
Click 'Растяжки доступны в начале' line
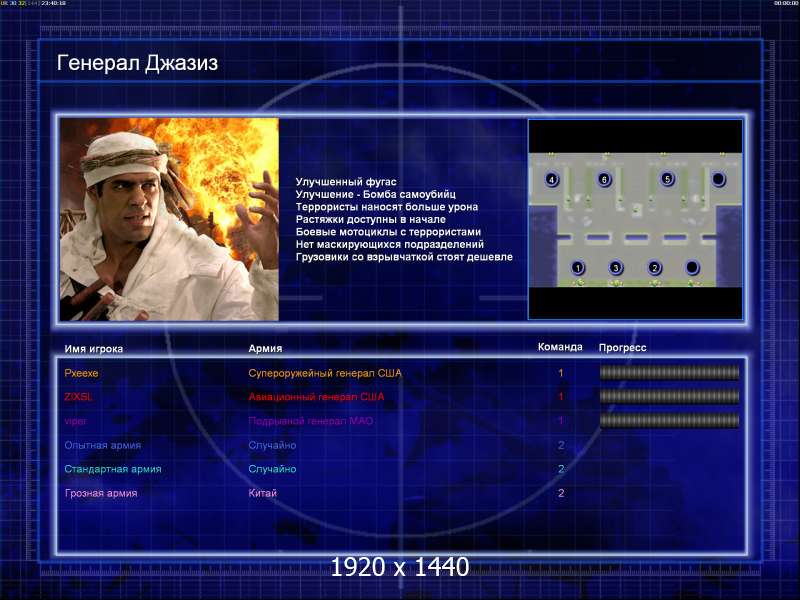point(370,219)
